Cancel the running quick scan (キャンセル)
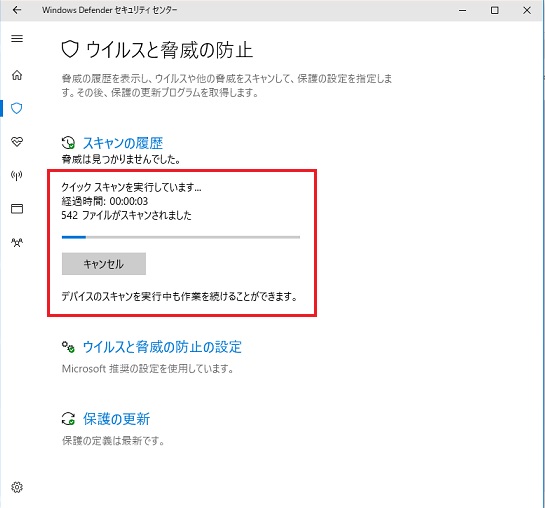 tap(104, 264)
